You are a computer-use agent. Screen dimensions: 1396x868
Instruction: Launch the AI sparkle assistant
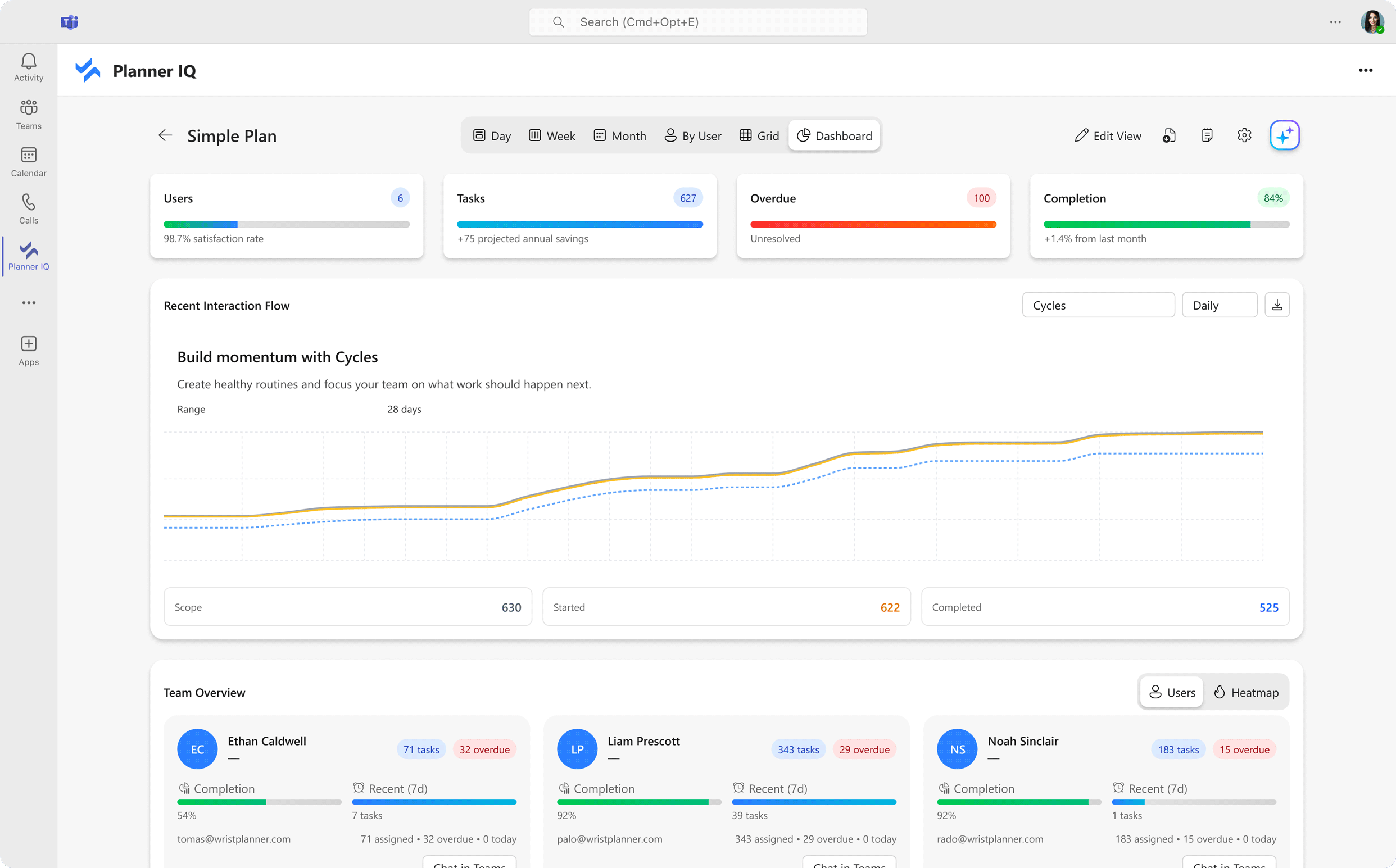coord(1285,135)
